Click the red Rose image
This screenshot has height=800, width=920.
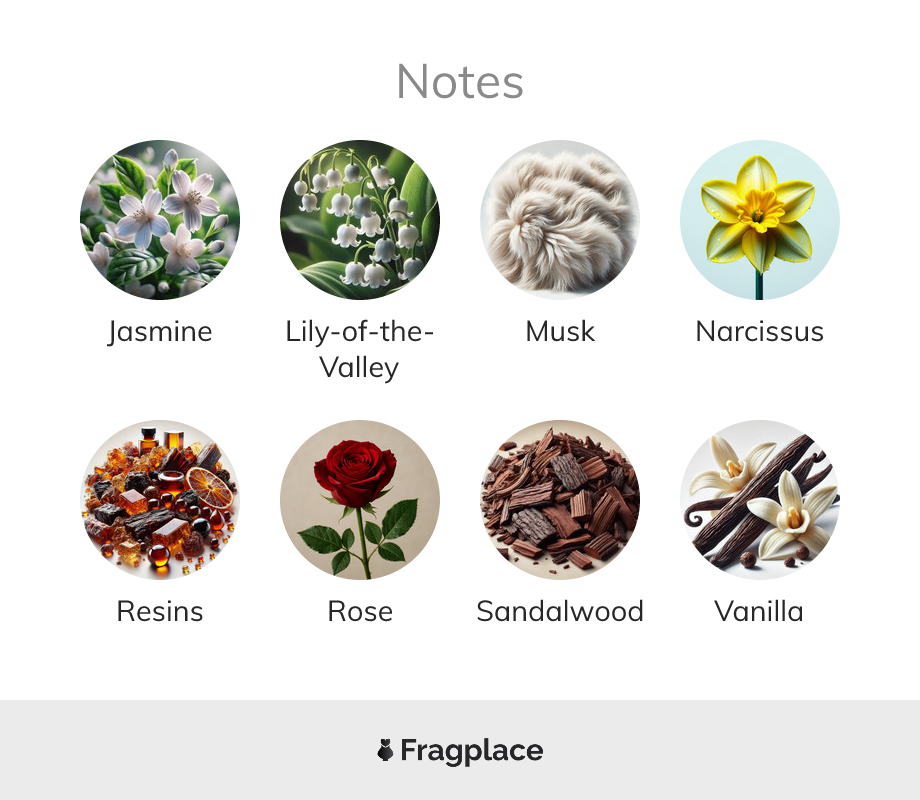(x=360, y=499)
